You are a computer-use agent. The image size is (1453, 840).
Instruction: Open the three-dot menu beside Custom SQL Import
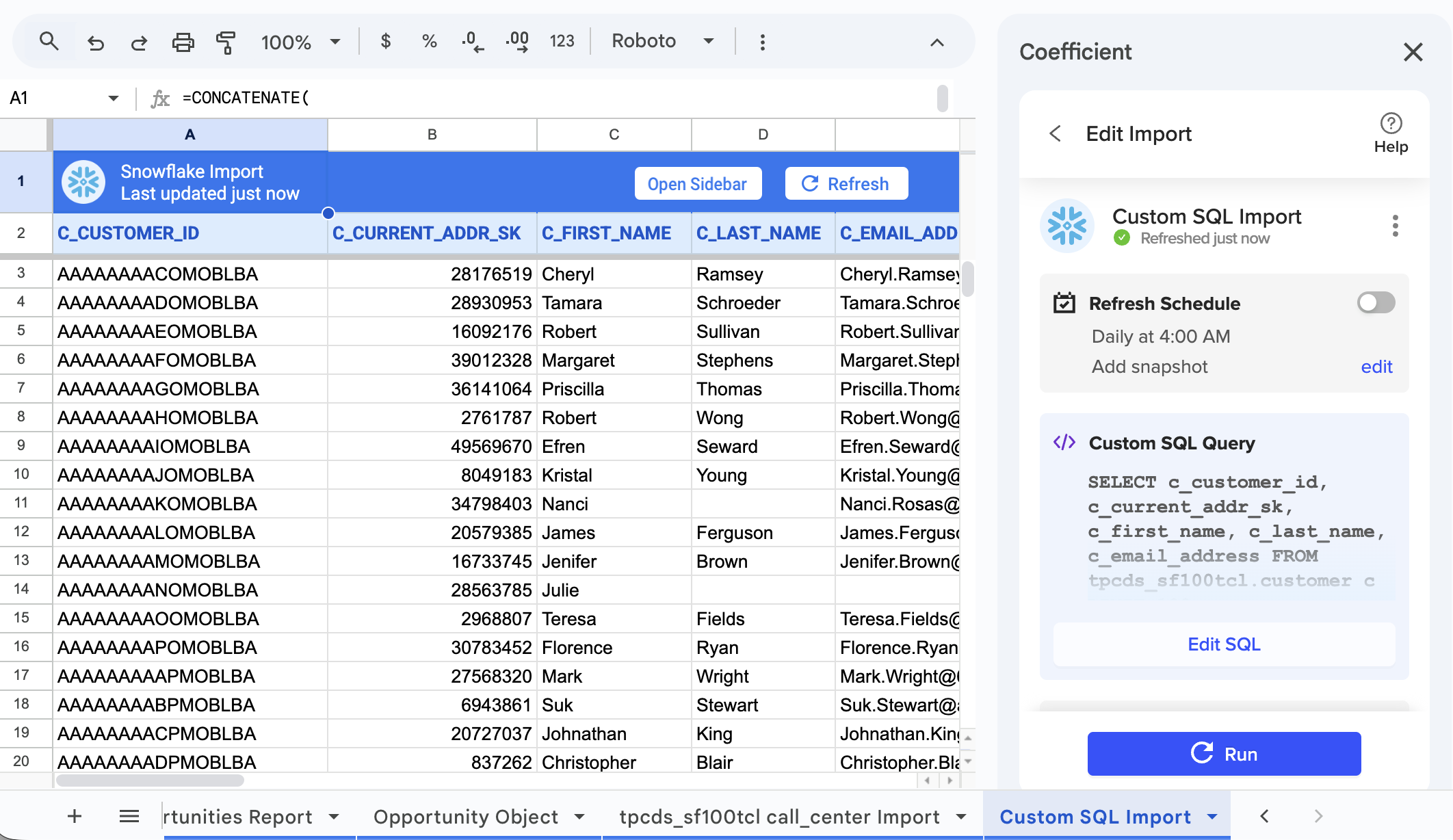tap(1395, 226)
